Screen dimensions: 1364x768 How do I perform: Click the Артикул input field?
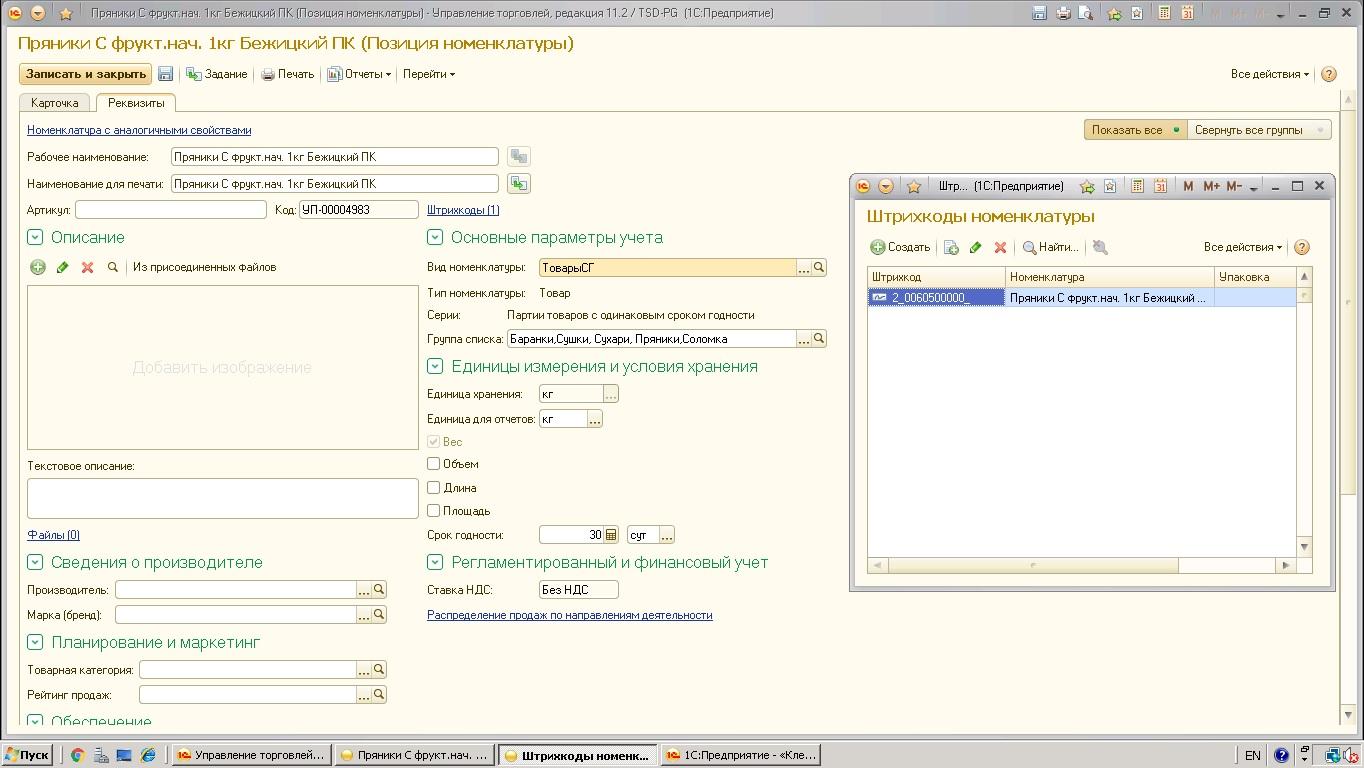coord(171,210)
